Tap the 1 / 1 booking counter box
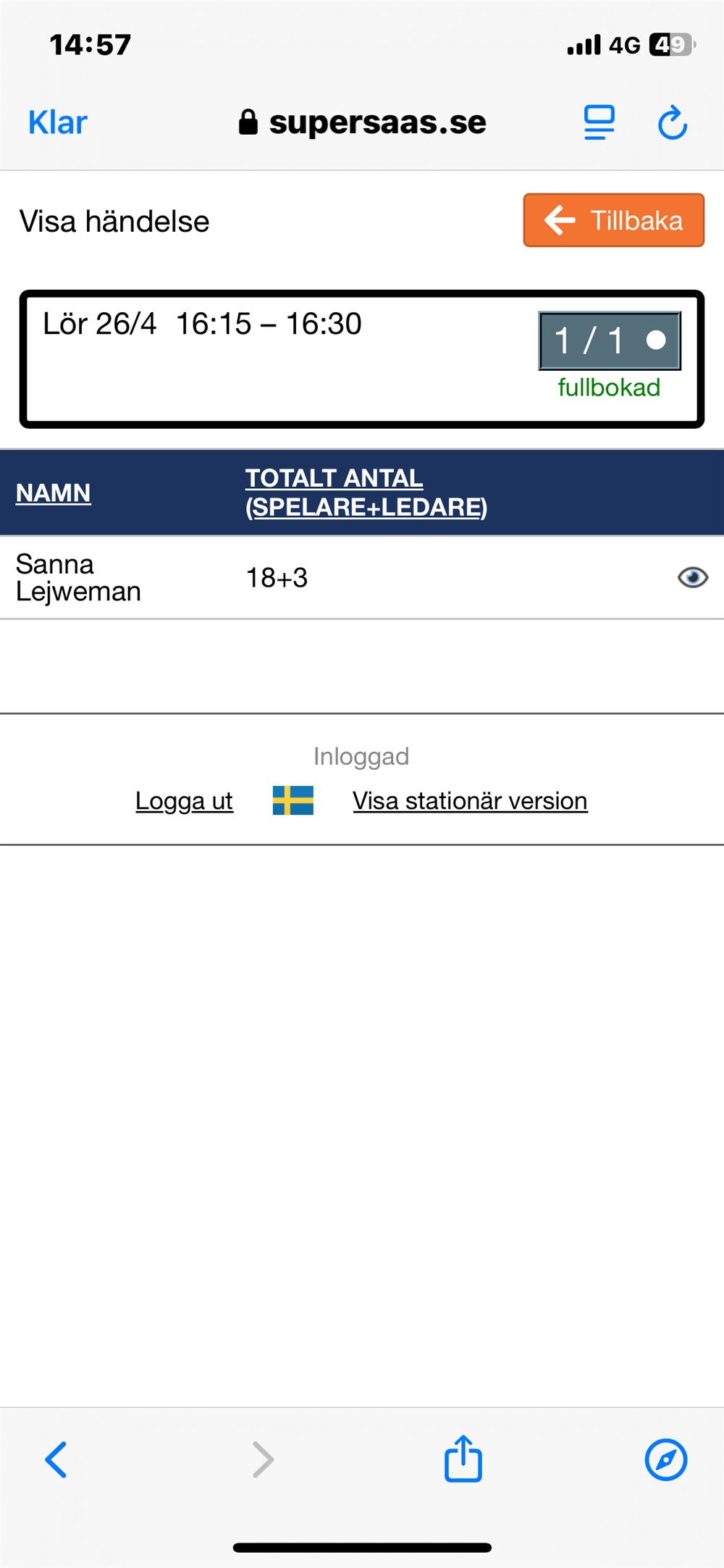The image size is (724, 1568). [x=609, y=340]
